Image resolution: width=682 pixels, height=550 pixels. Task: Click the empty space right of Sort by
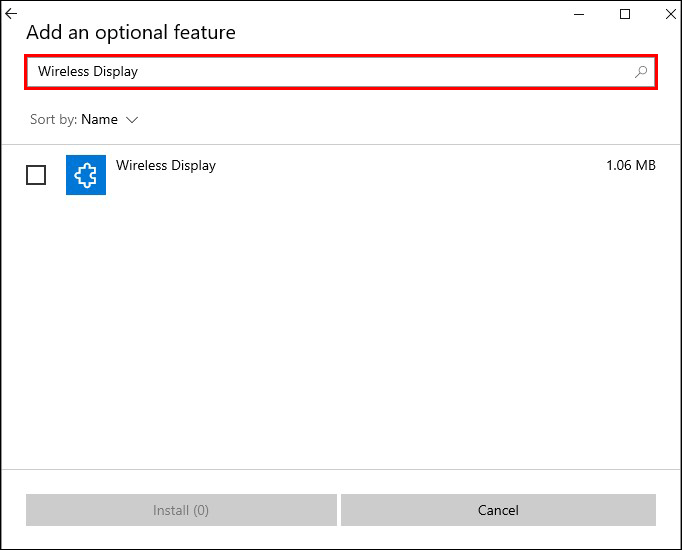[400, 120]
